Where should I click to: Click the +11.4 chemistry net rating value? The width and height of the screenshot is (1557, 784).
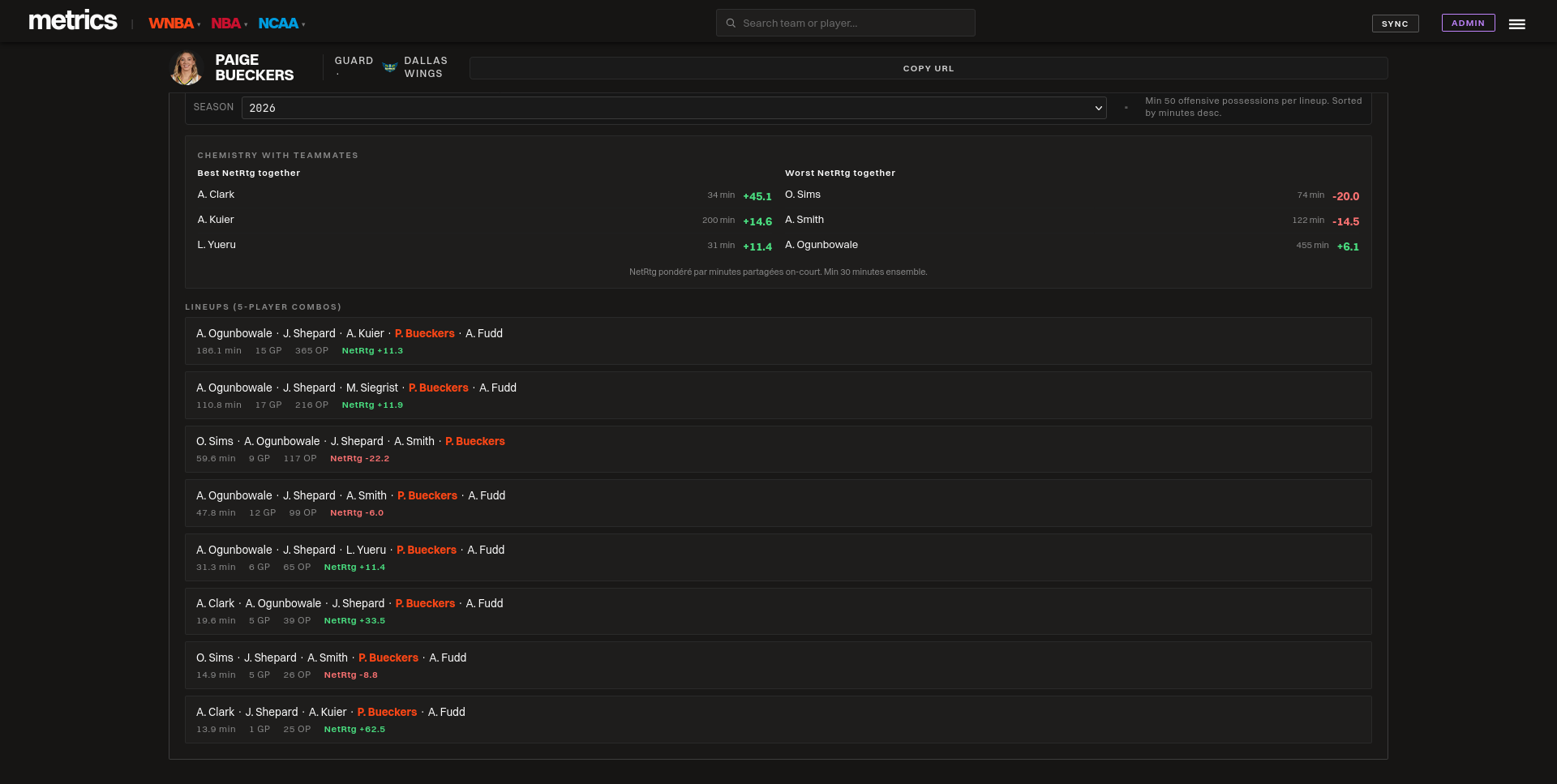757,246
